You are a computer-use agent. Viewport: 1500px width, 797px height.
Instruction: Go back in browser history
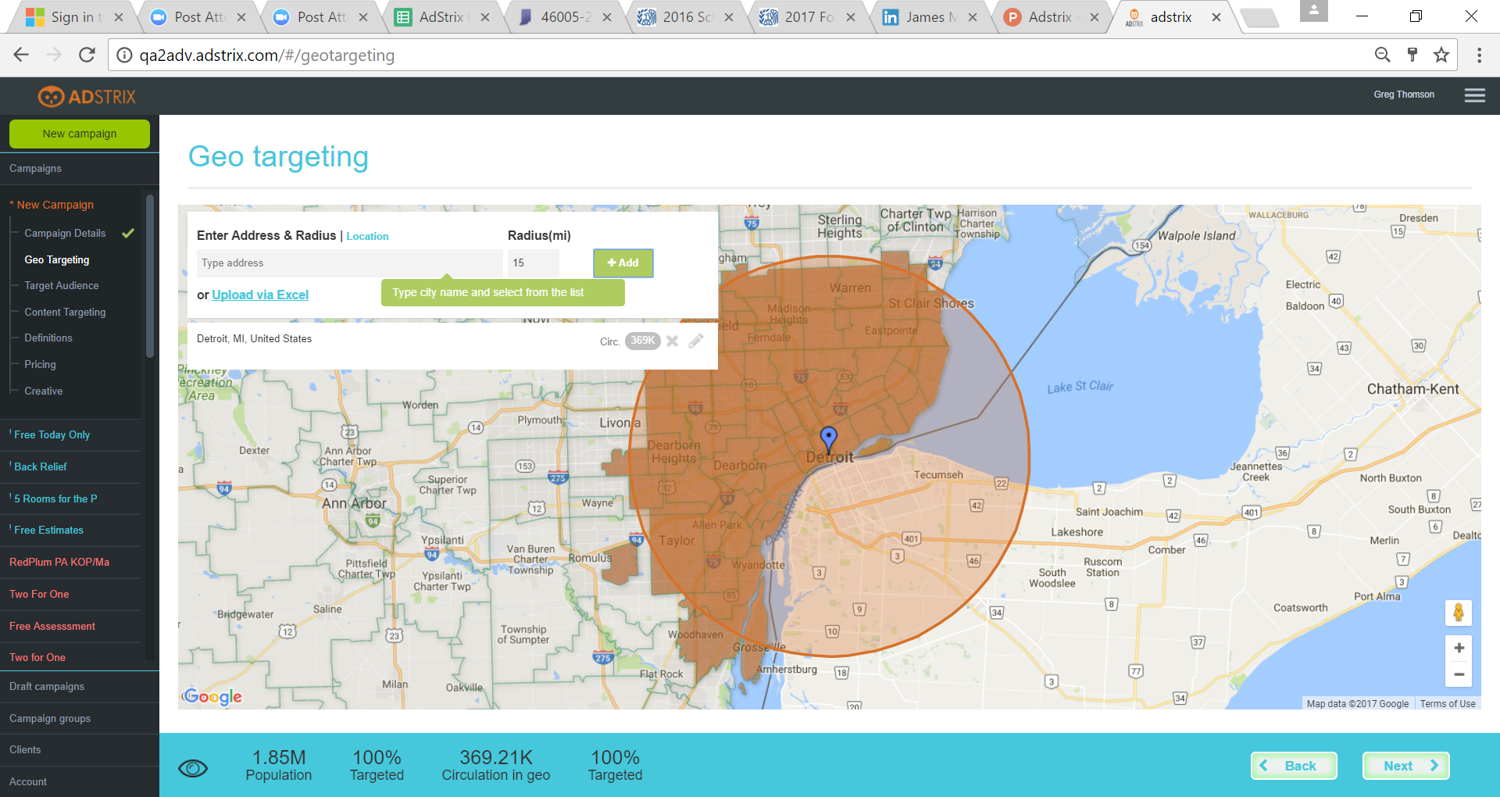click(21, 55)
